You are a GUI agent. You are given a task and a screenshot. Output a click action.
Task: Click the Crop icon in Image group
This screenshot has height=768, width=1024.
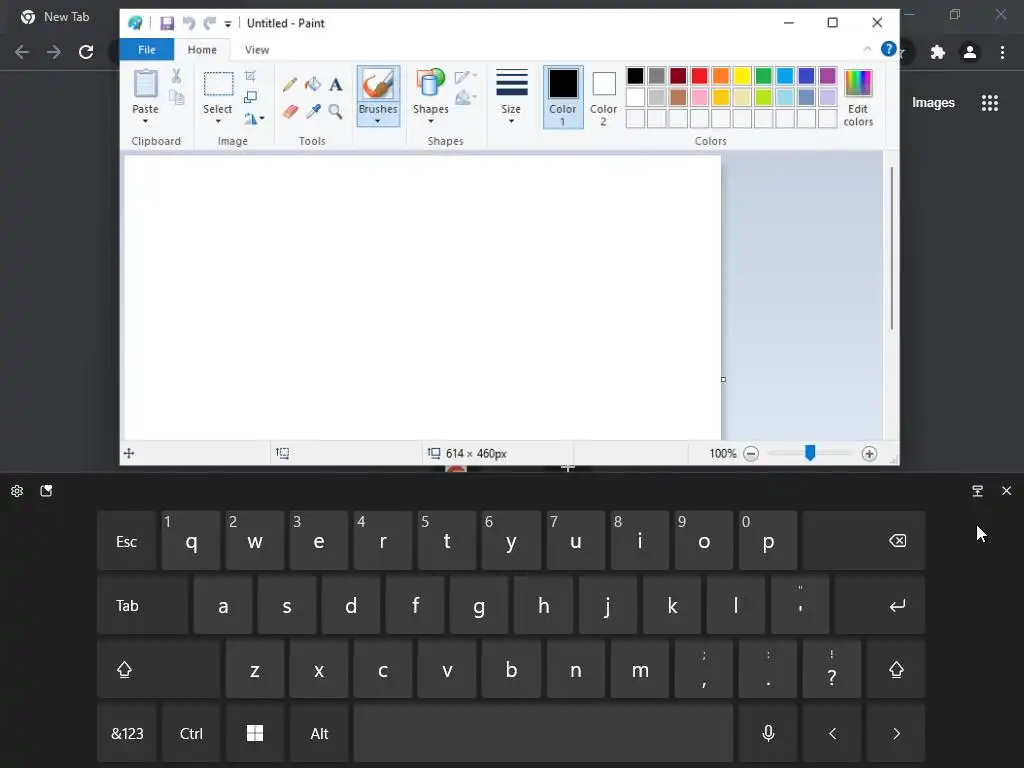pyautogui.click(x=250, y=76)
